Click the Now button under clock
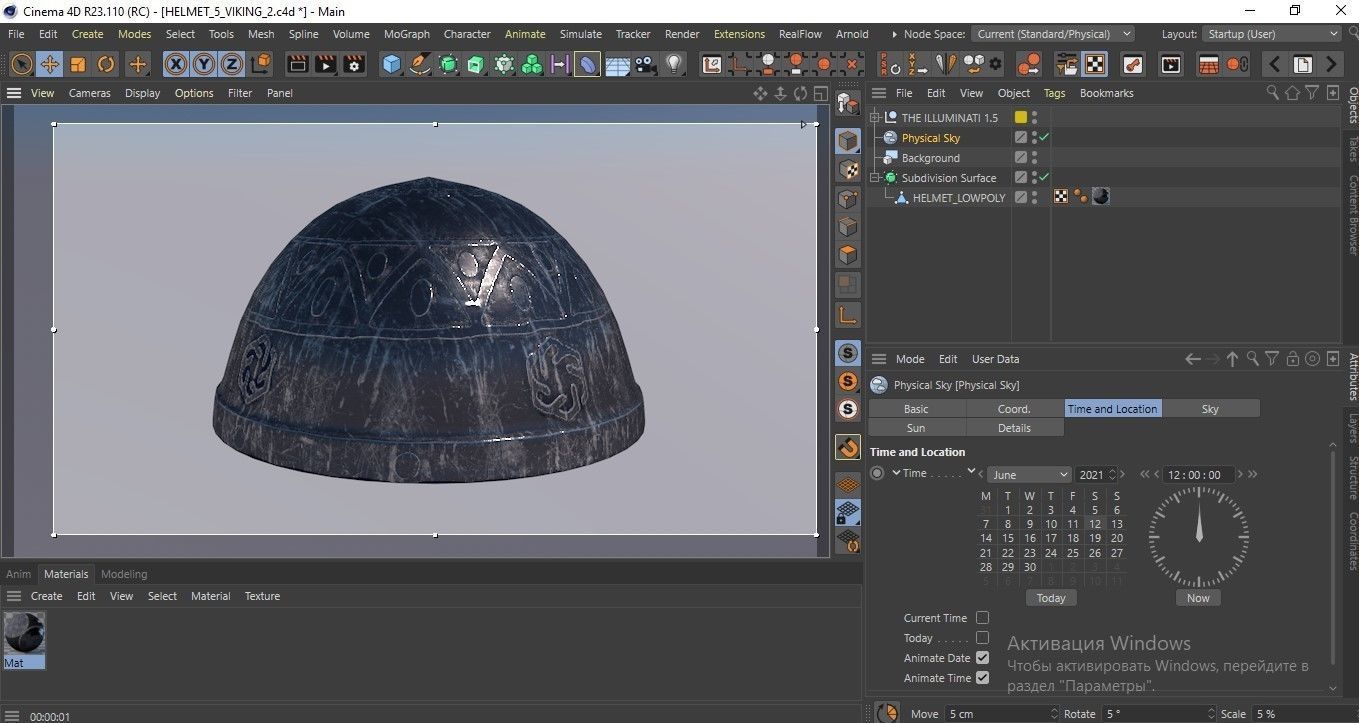The image size is (1359, 723). tap(1198, 598)
